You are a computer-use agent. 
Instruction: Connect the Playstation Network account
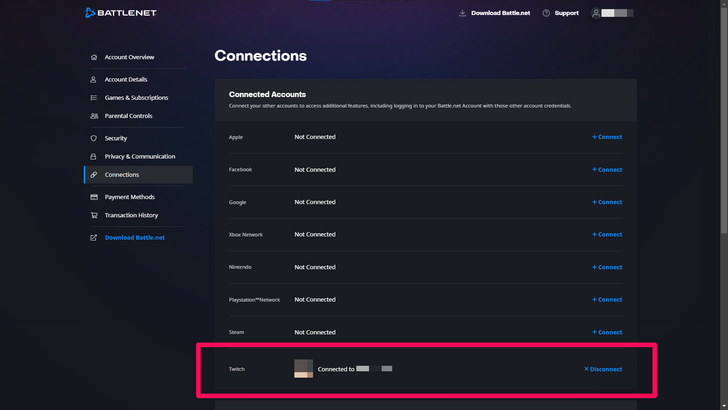[x=607, y=299]
